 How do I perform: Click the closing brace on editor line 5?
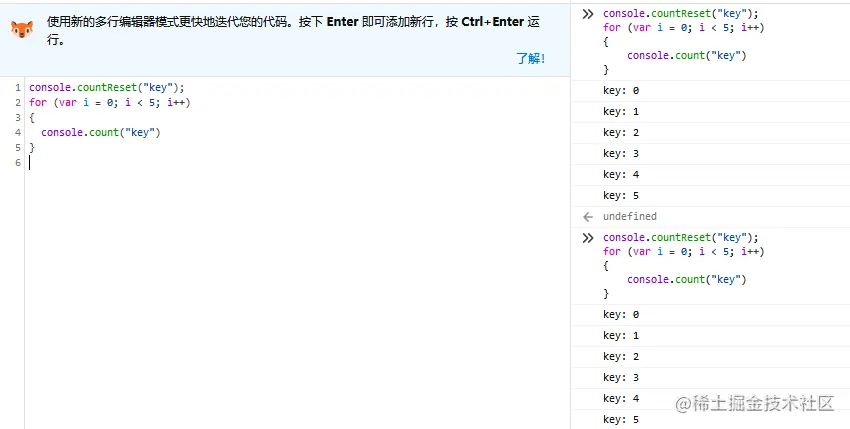(31, 148)
